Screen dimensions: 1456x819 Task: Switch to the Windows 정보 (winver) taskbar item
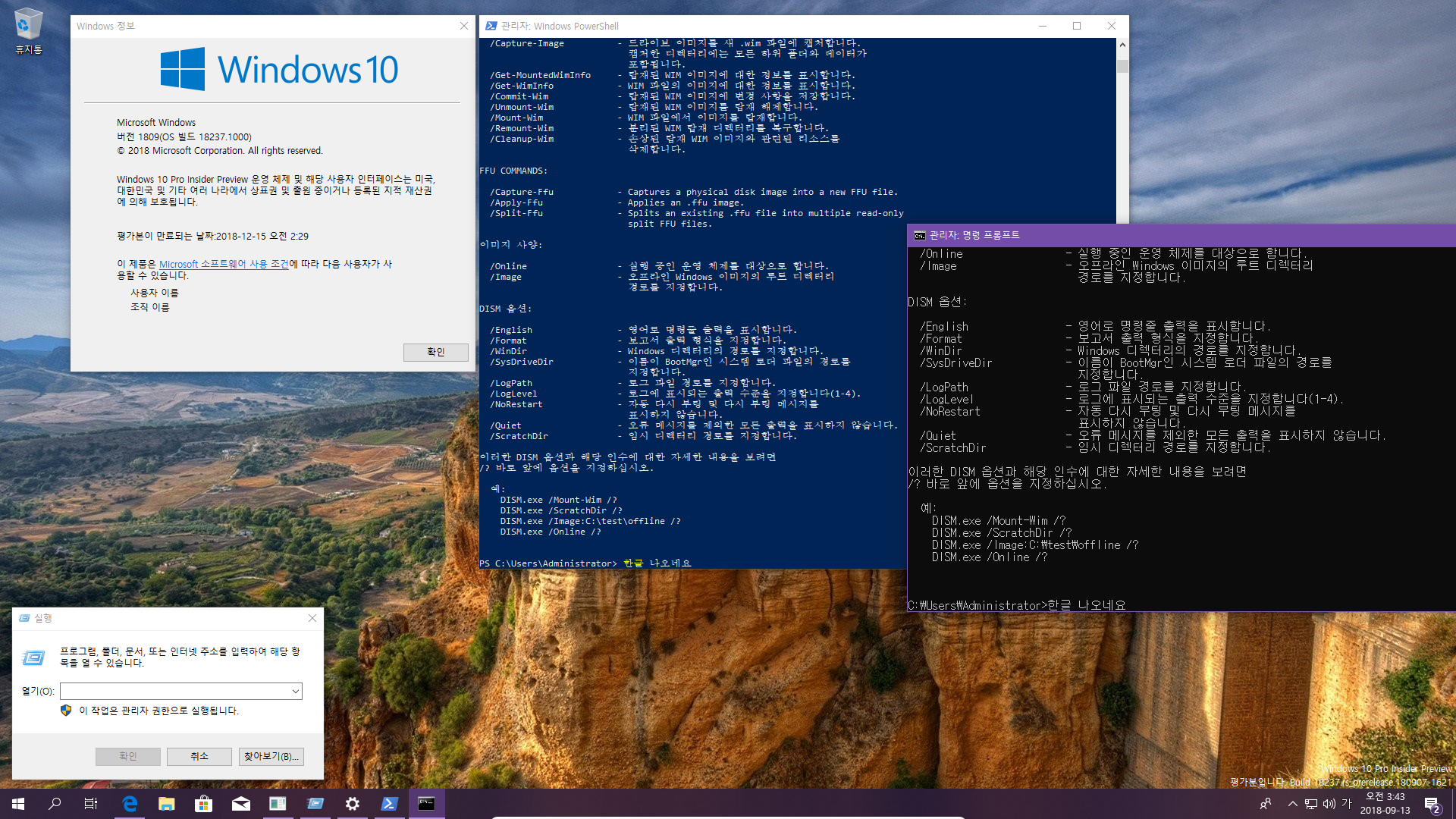(x=278, y=804)
